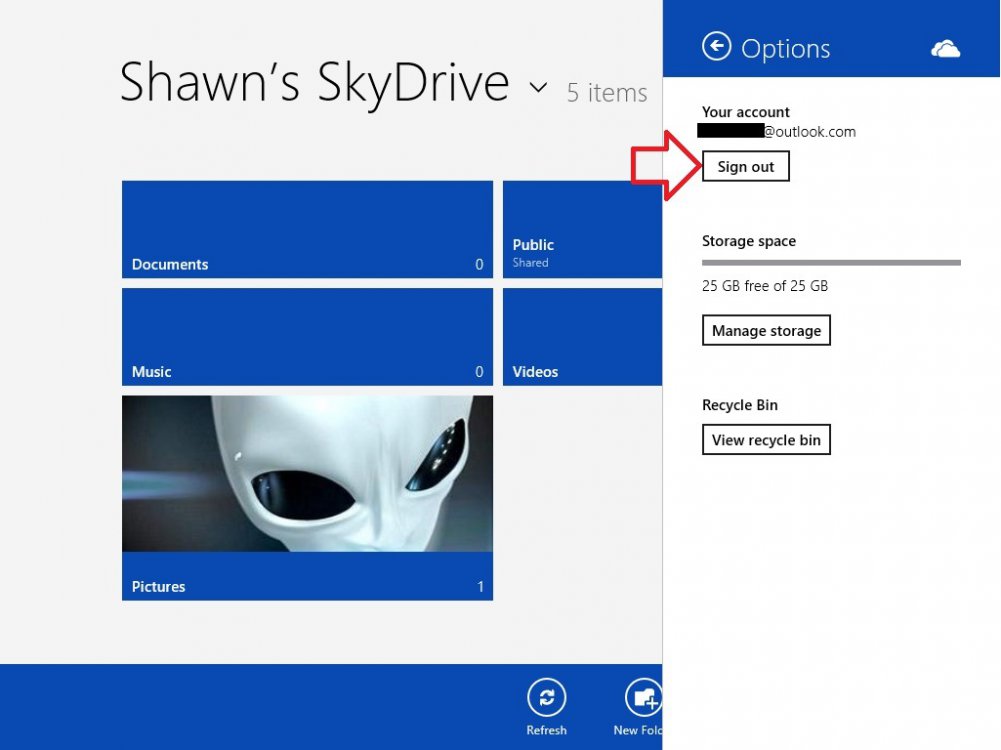Open the dropdown chevron next to SkyDrive name
The height and width of the screenshot is (750, 1001).
tap(538, 88)
